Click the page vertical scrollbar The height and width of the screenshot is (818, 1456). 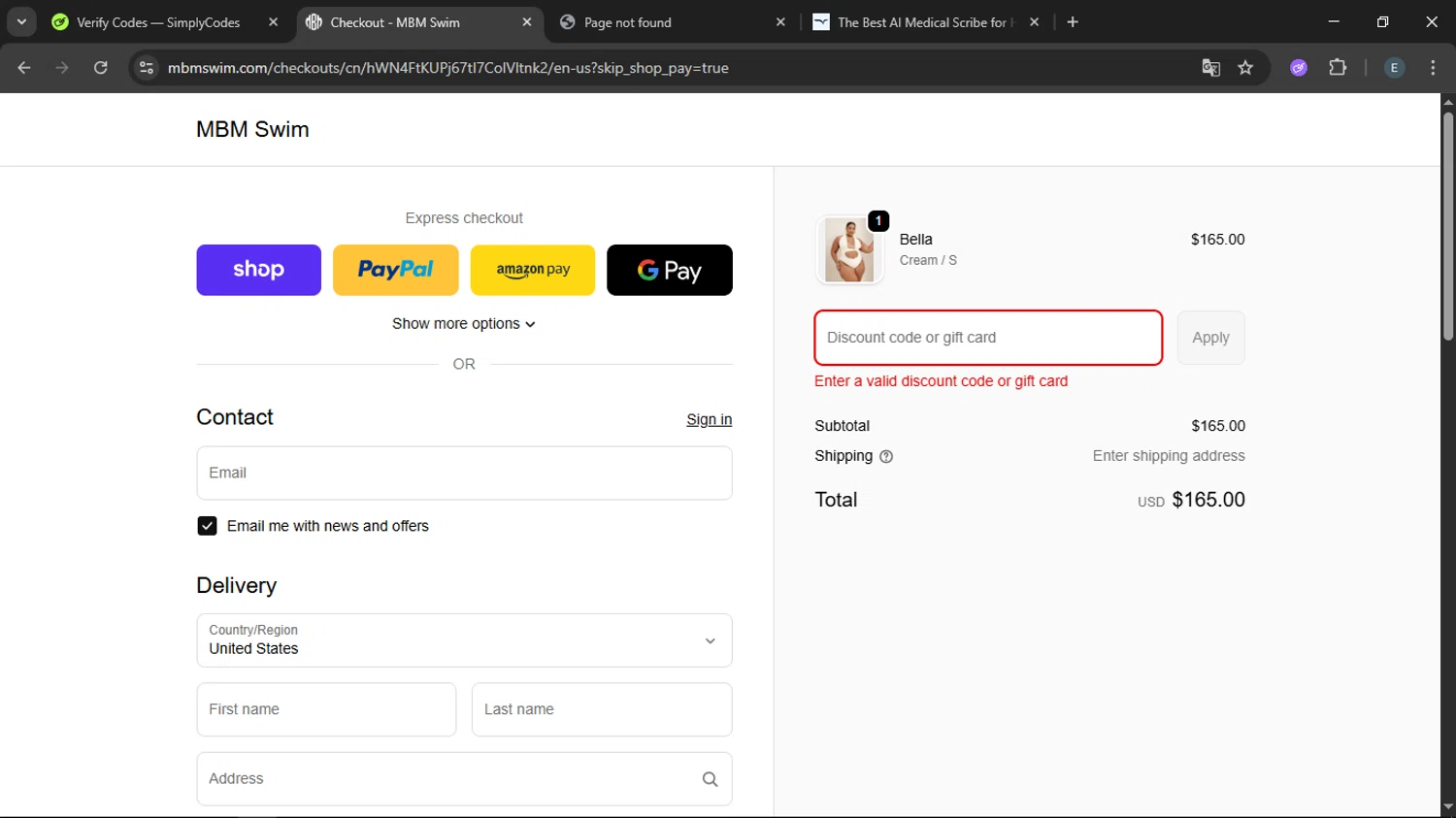point(1448,226)
